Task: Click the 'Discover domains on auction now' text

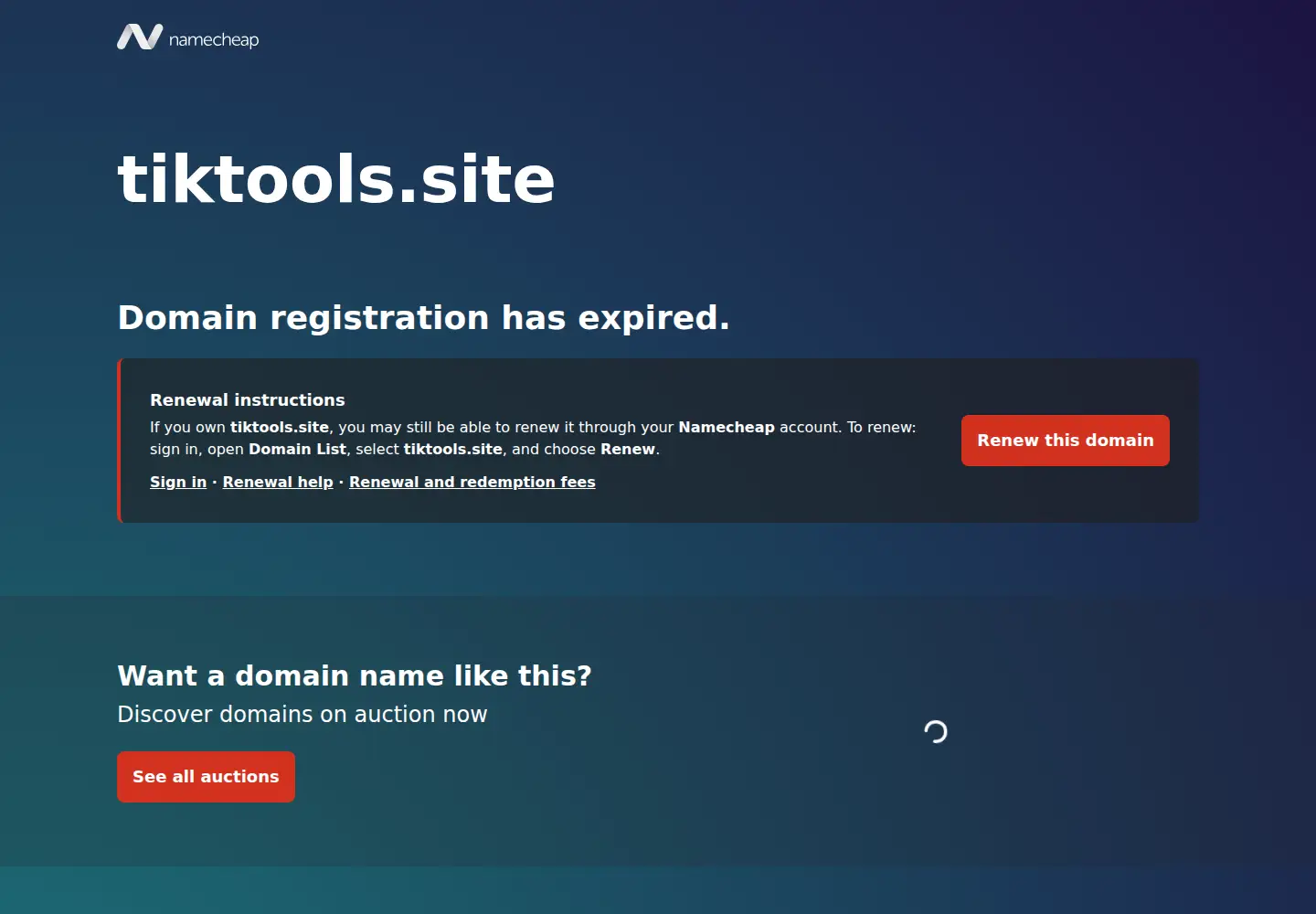Action: coord(302,714)
